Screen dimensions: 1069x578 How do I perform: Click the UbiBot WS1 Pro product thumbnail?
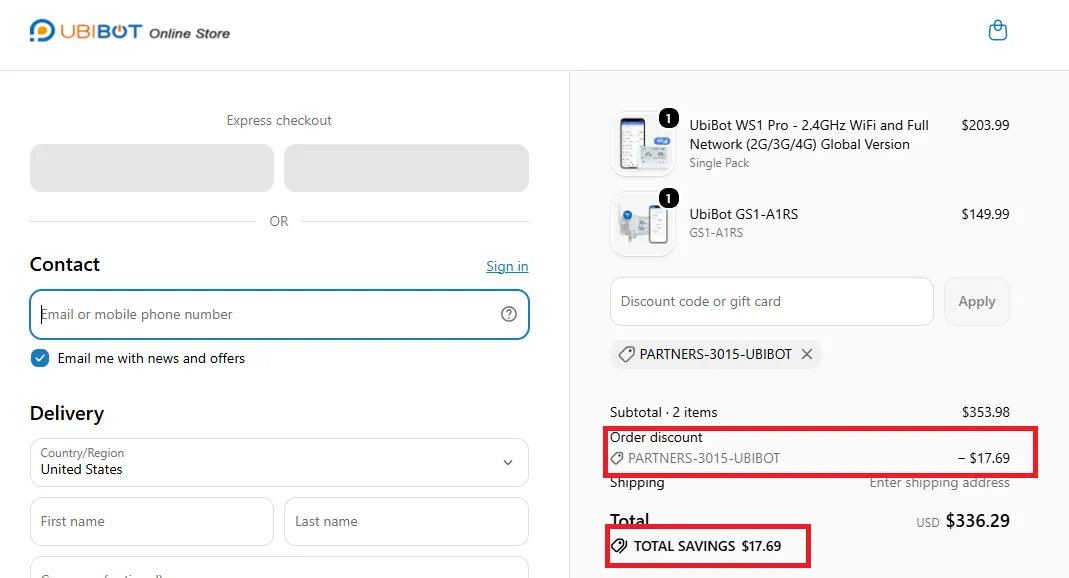click(x=643, y=144)
